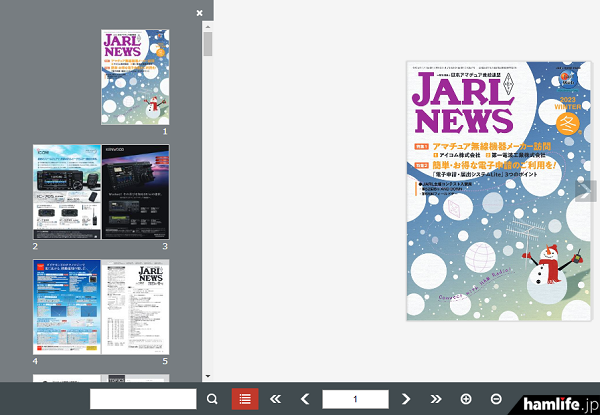This screenshot has width=600, height=415.
Task: Click the search magnifier icon
Action: pos(212,399)
